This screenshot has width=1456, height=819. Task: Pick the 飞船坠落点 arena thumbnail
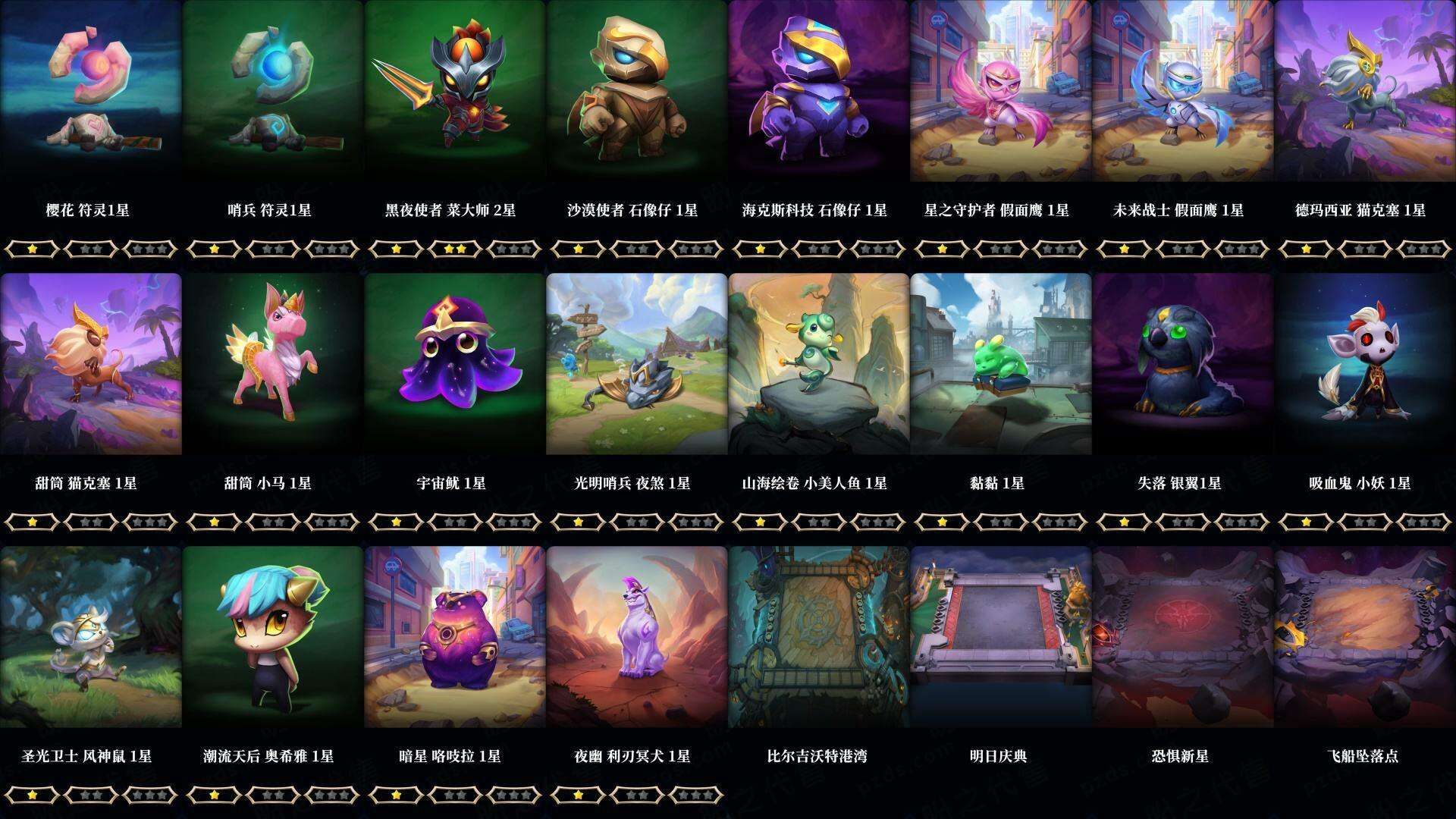coord(1364,637)
